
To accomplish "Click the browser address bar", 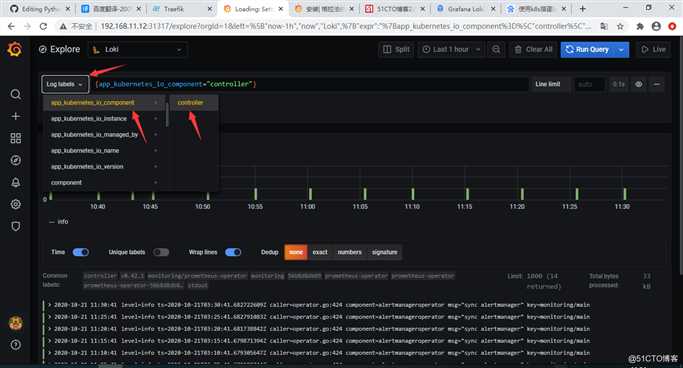I will pos(345,27).
